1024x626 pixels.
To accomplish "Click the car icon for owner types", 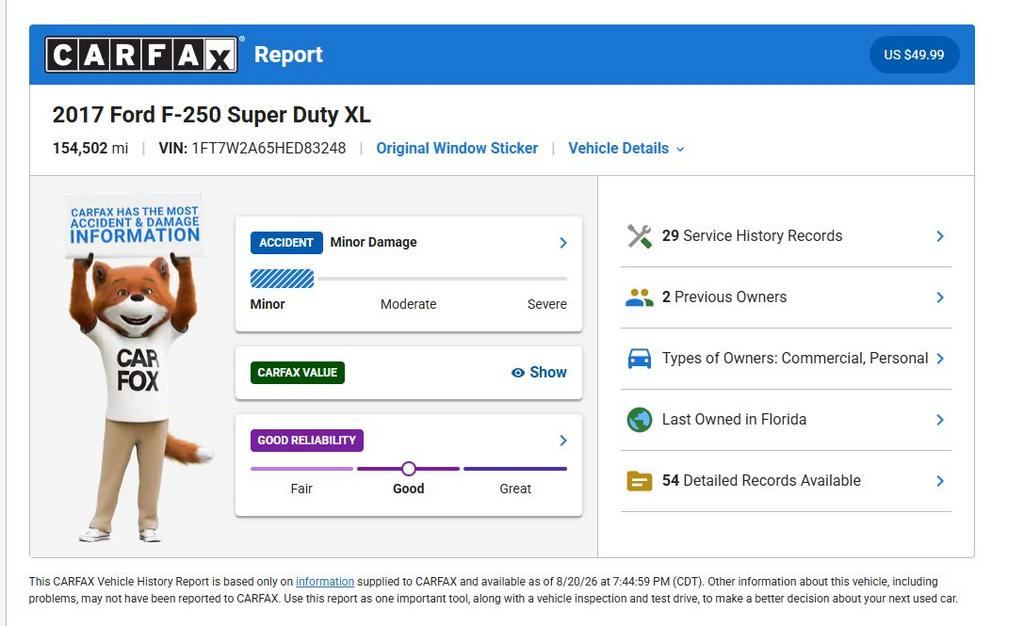I will (x=639, y=358).
